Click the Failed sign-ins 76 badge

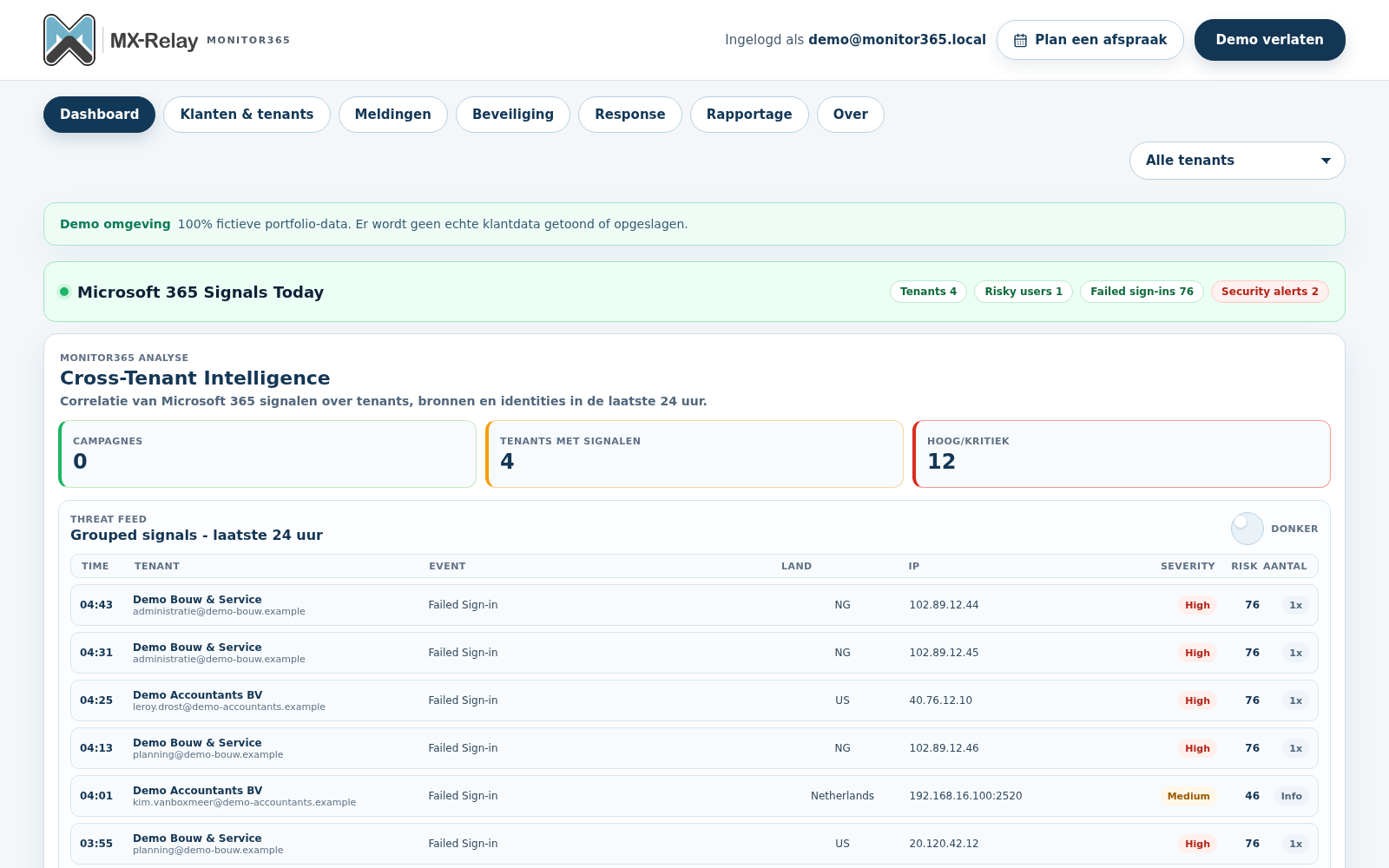pyautogui.click(x=1142, y=292)
